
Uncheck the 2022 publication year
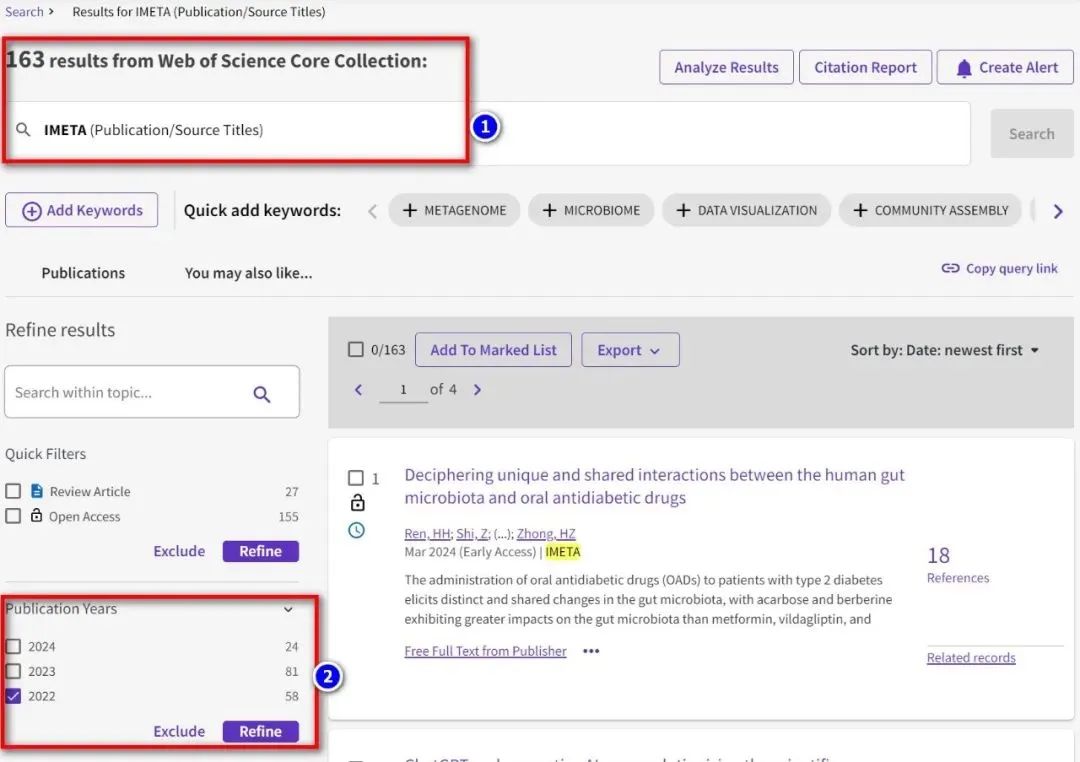point(13,696)
